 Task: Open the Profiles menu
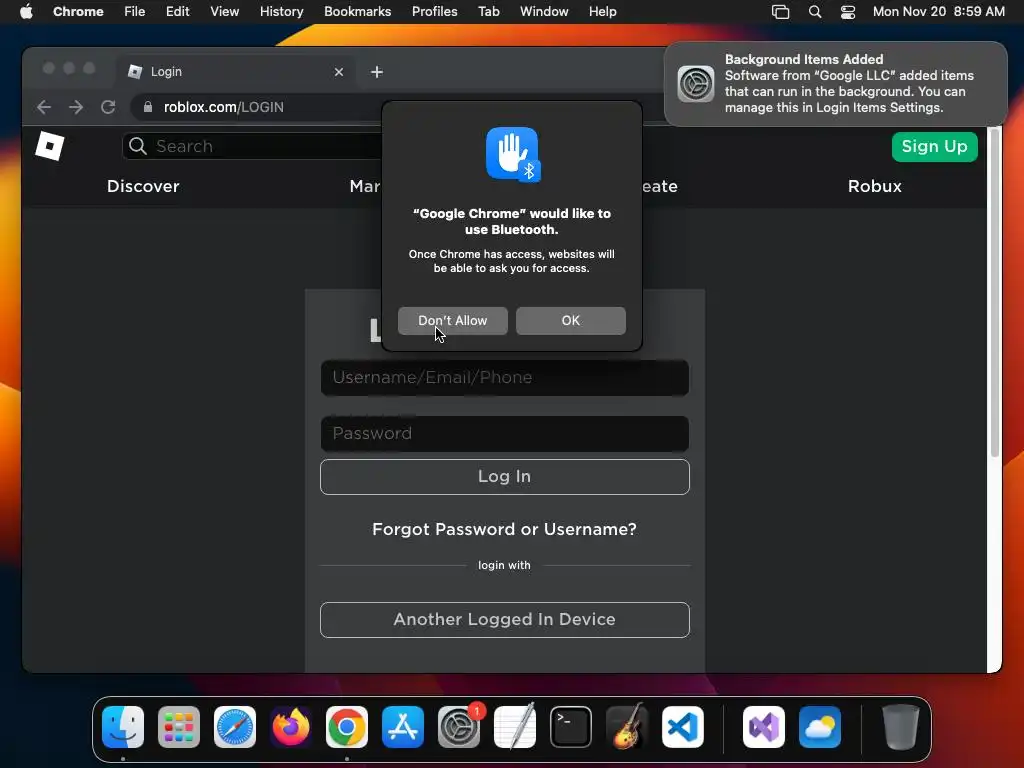(434, 12)
